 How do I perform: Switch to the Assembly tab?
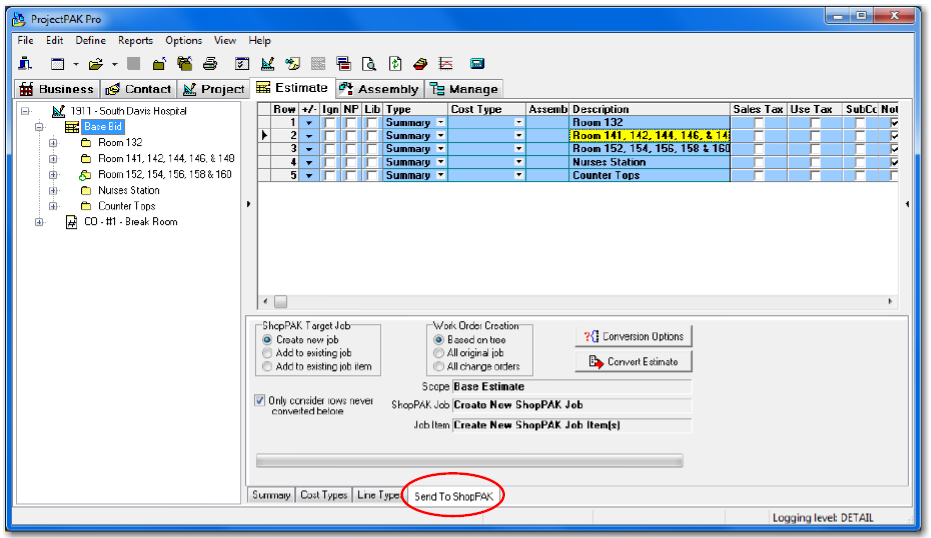(379, 89)
